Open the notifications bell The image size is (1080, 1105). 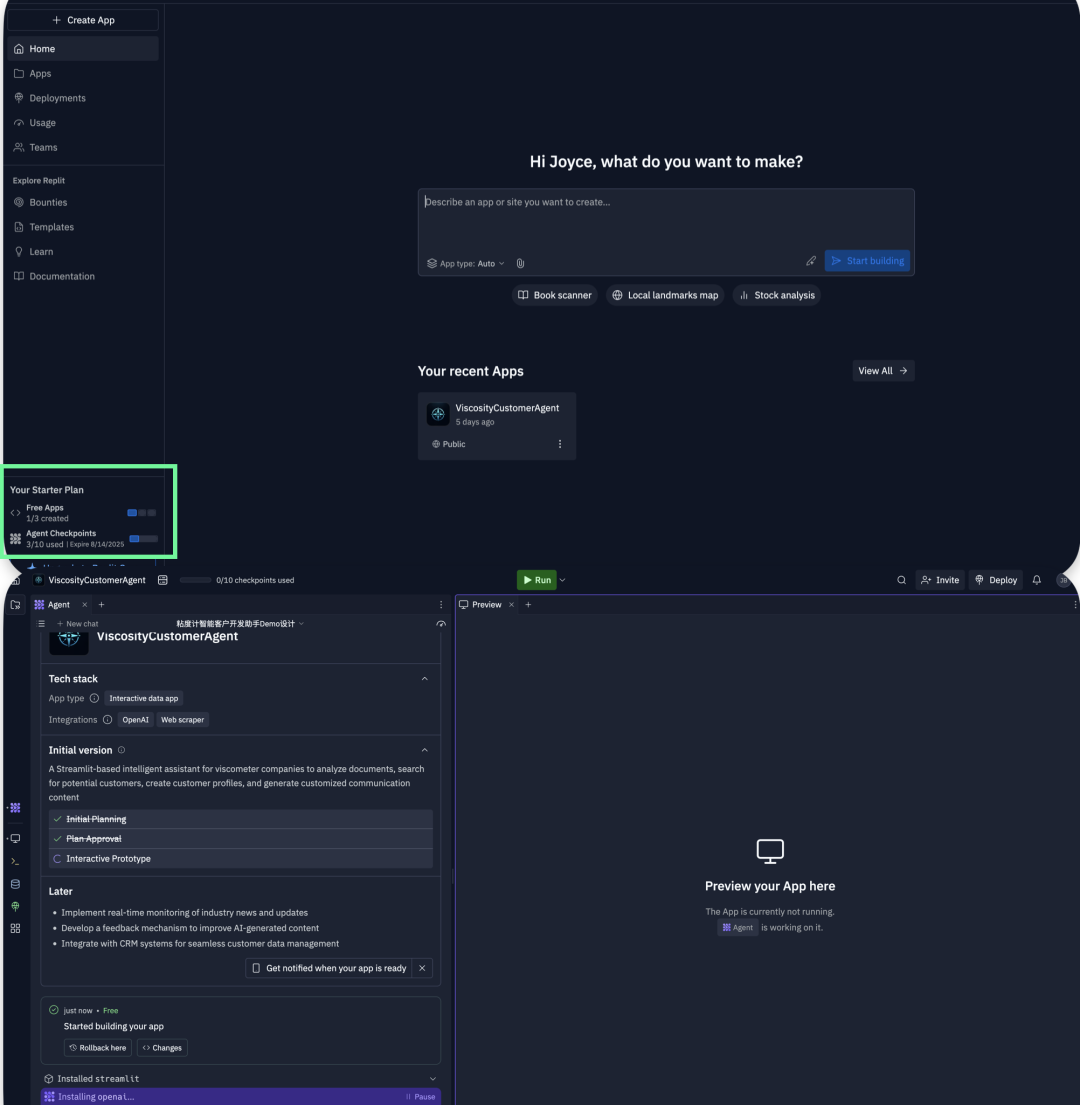click(x=1036, y=580)
